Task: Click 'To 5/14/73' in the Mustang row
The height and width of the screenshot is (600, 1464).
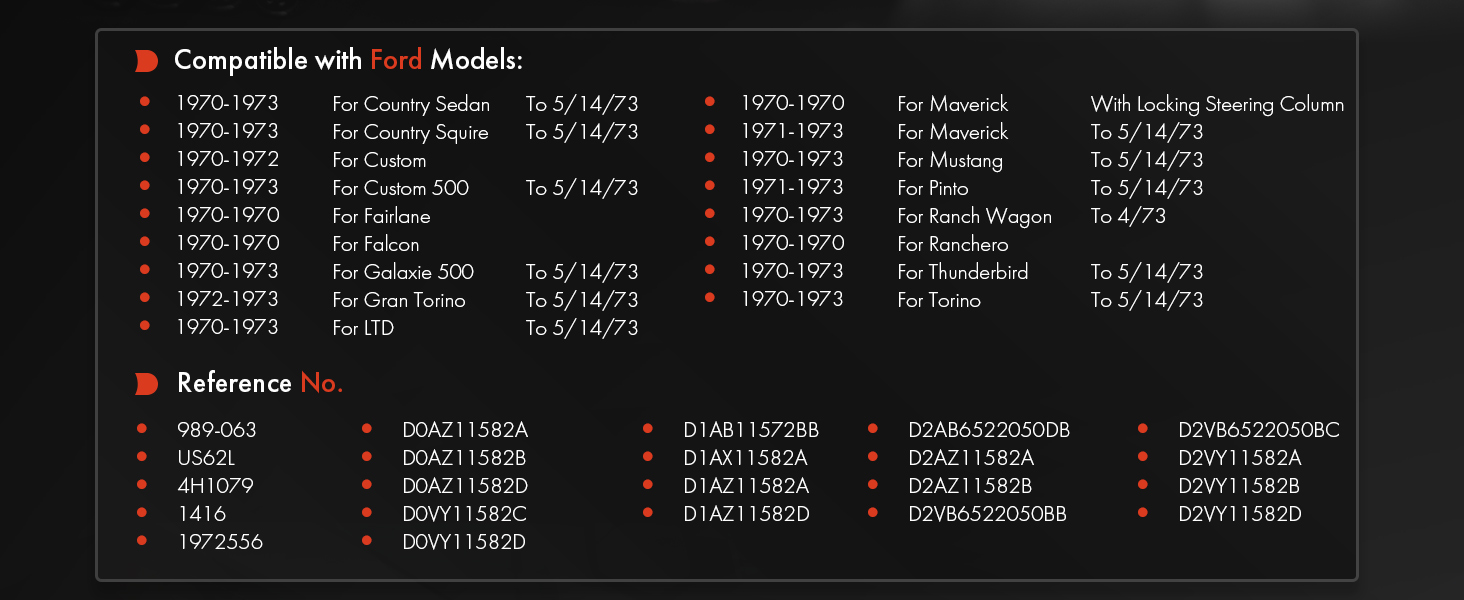Action: 1147,160
